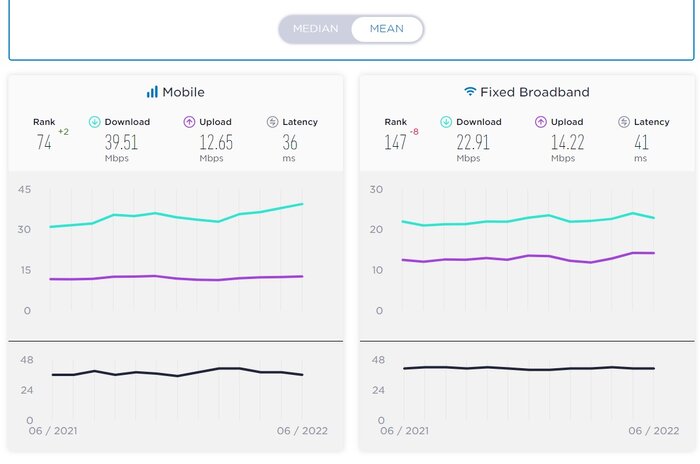Click Mobile rank value 74
The width and height of the screenshot is (700, 464).
[44, 143]
